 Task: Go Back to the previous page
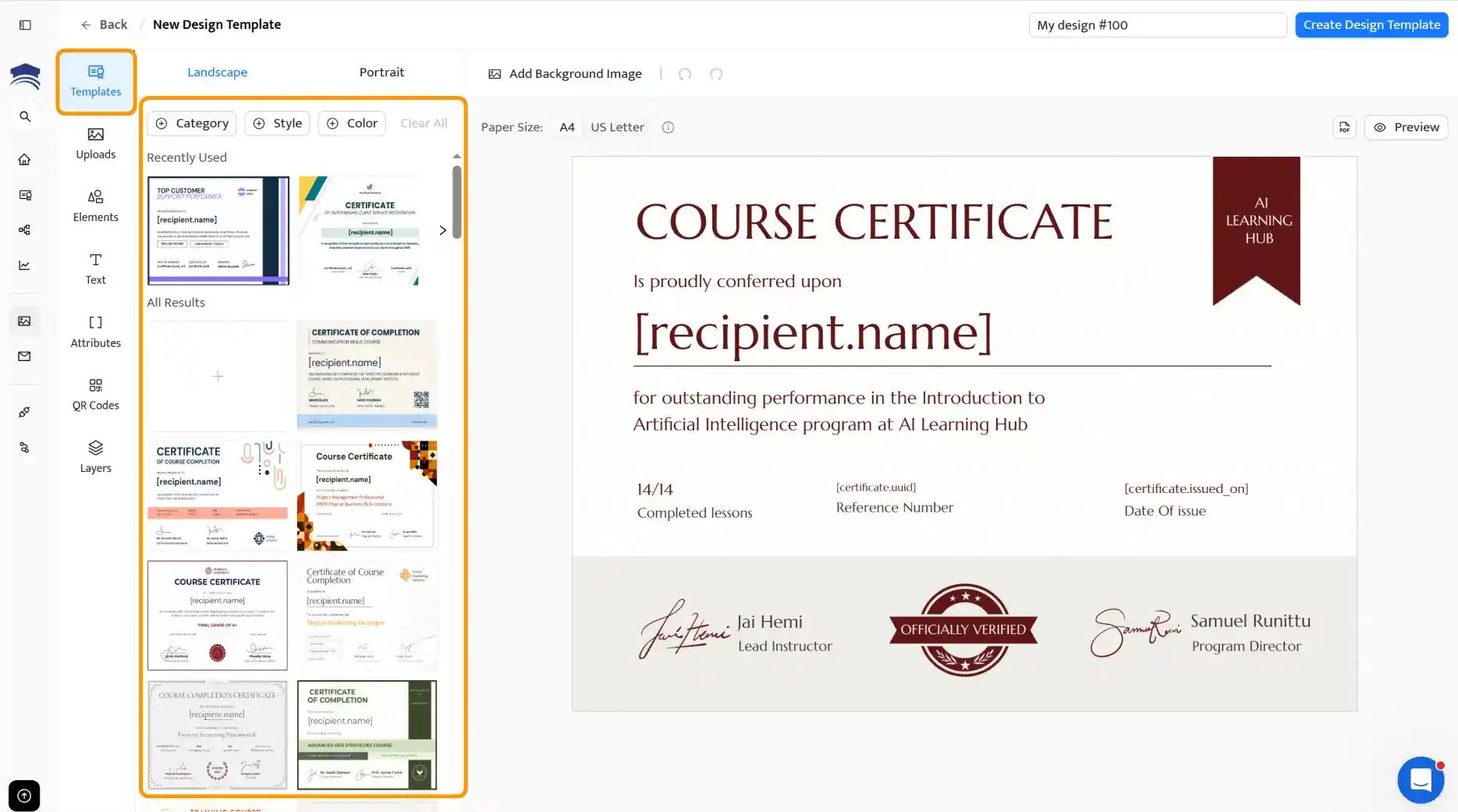pyautogui.click(x=104, y=25)
